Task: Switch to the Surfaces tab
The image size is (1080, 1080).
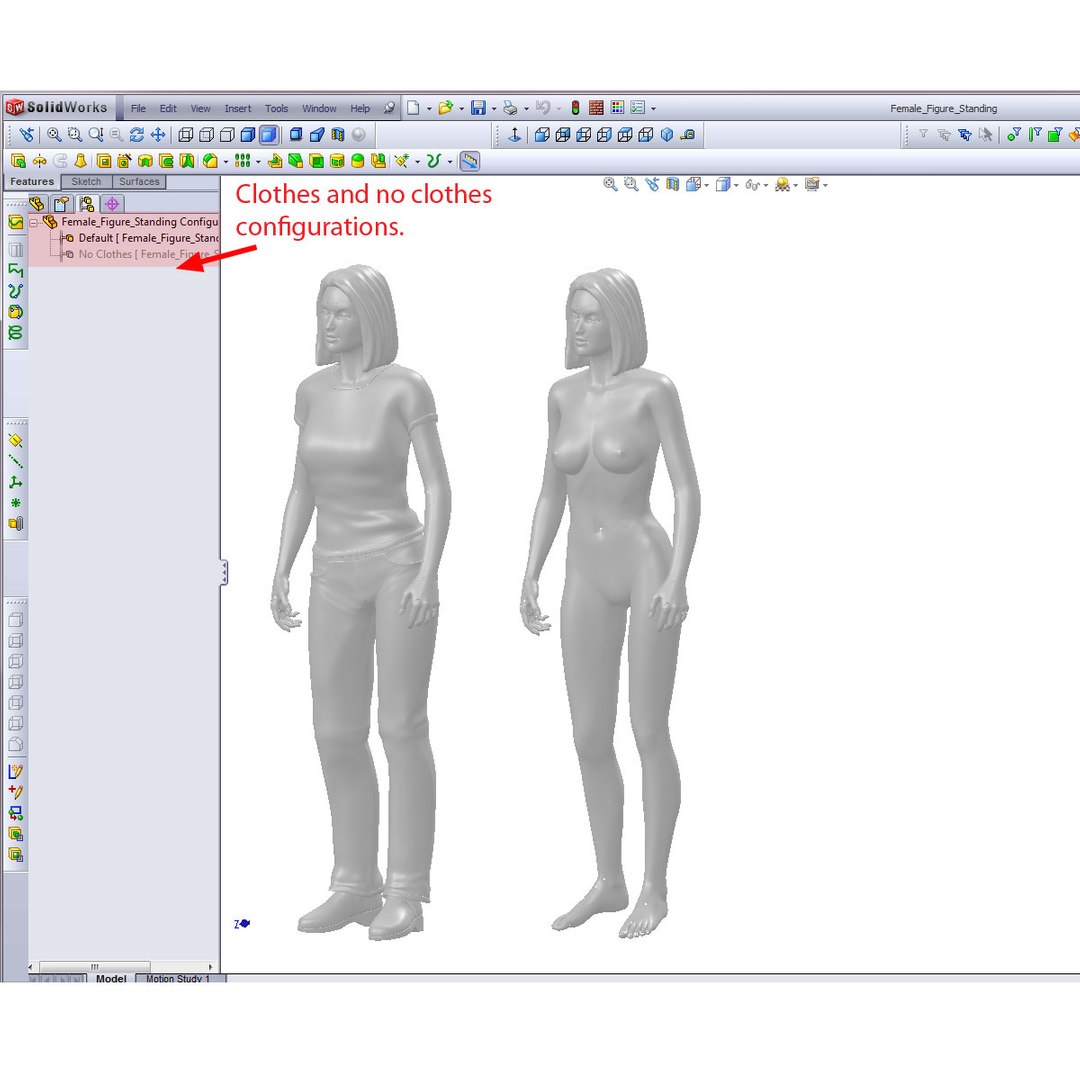Action: click(x=138, y=182)
